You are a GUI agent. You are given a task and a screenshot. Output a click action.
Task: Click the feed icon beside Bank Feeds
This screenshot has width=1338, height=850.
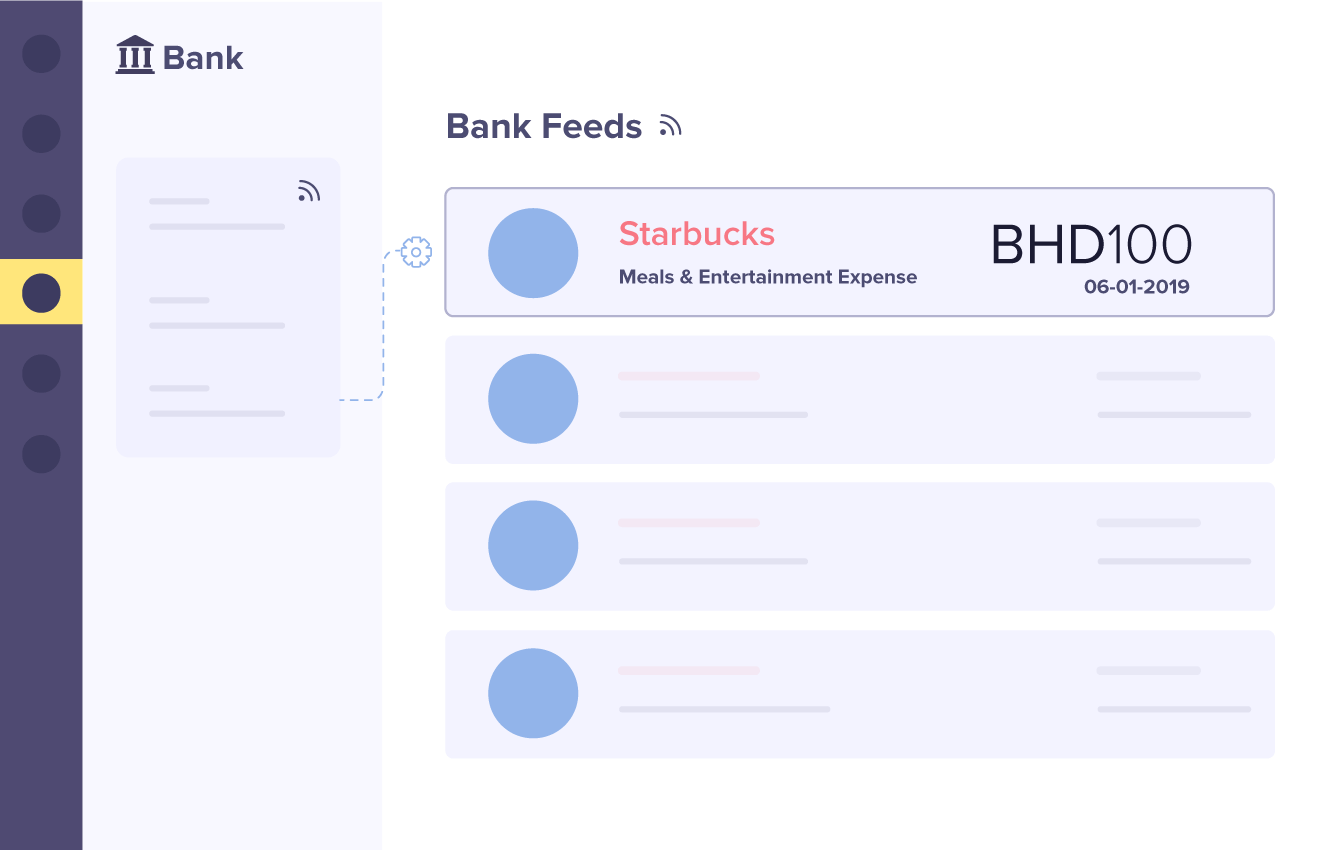coord(670,126)
